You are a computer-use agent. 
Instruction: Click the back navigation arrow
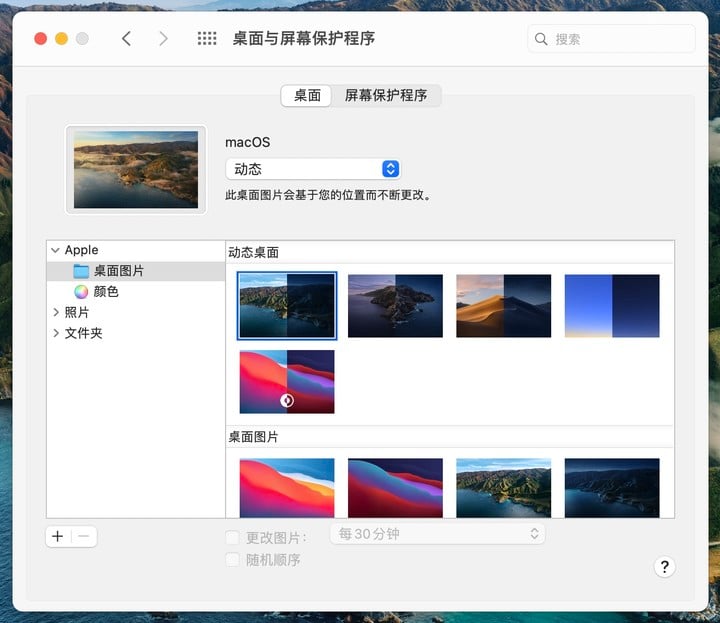click(126, 39)
